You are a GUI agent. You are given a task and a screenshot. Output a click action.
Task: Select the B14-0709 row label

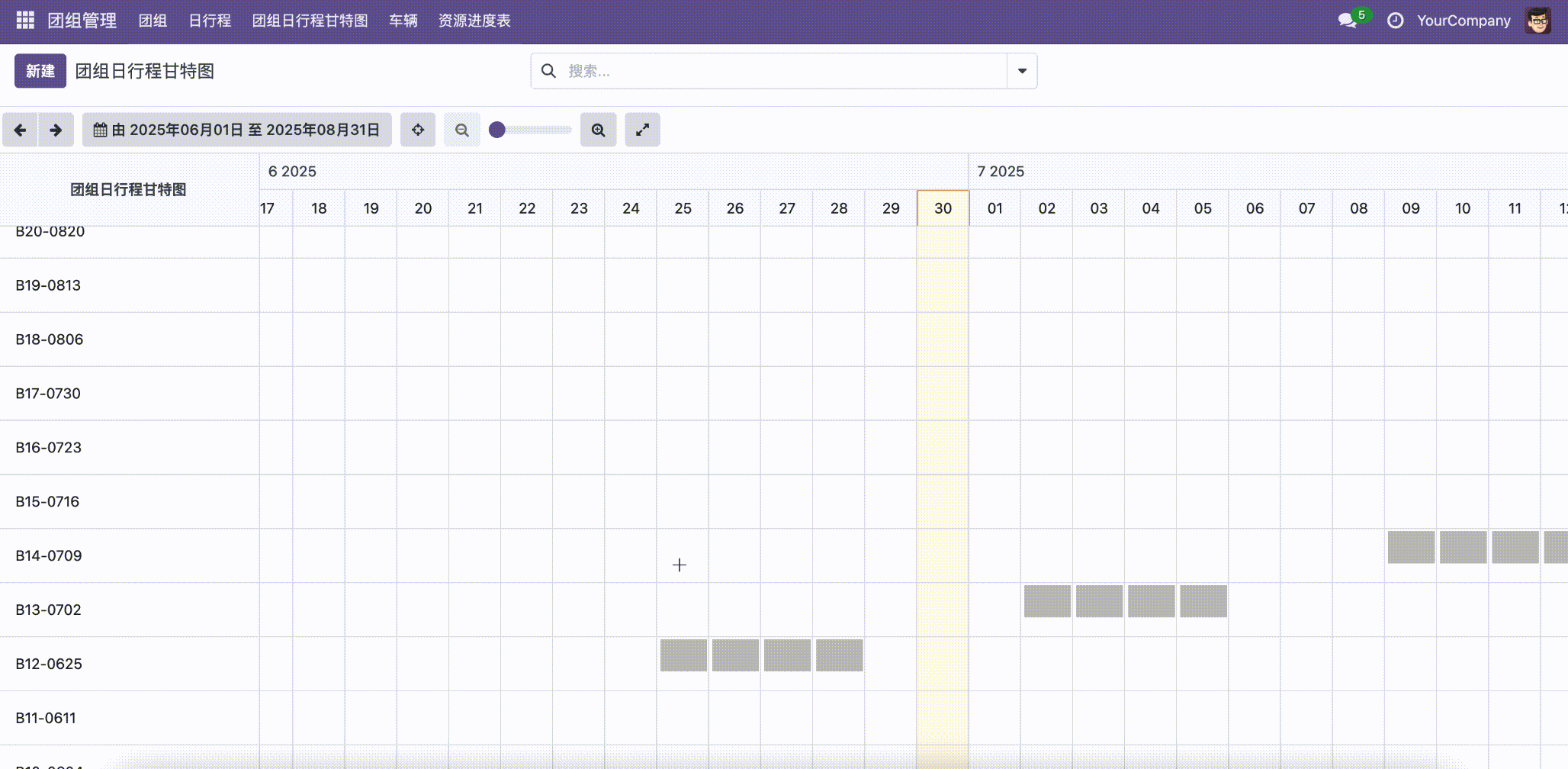tap(49, 556)
